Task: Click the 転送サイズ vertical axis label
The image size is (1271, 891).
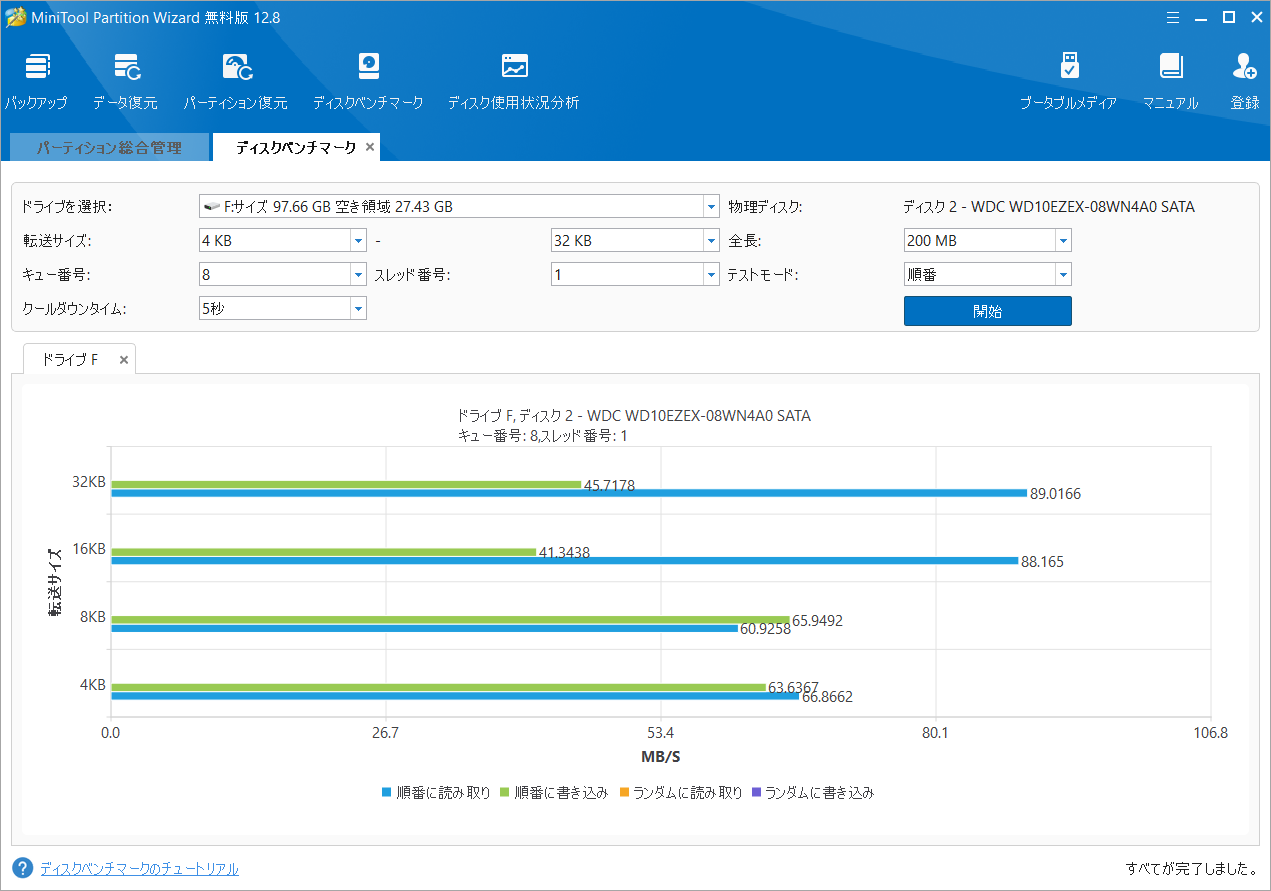Action: pos(56,581)
